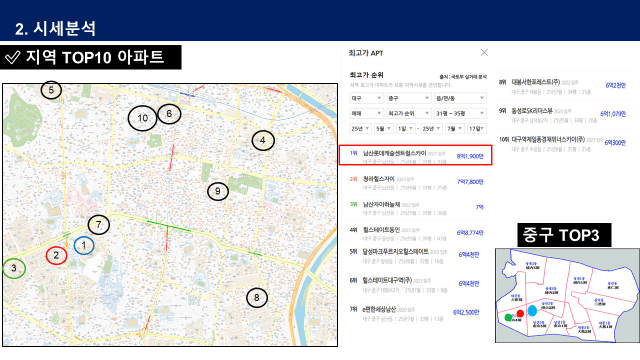The width and height of the screenshot is (640, 360).
Task: Click map marker number 8
Action: (257, 298)
